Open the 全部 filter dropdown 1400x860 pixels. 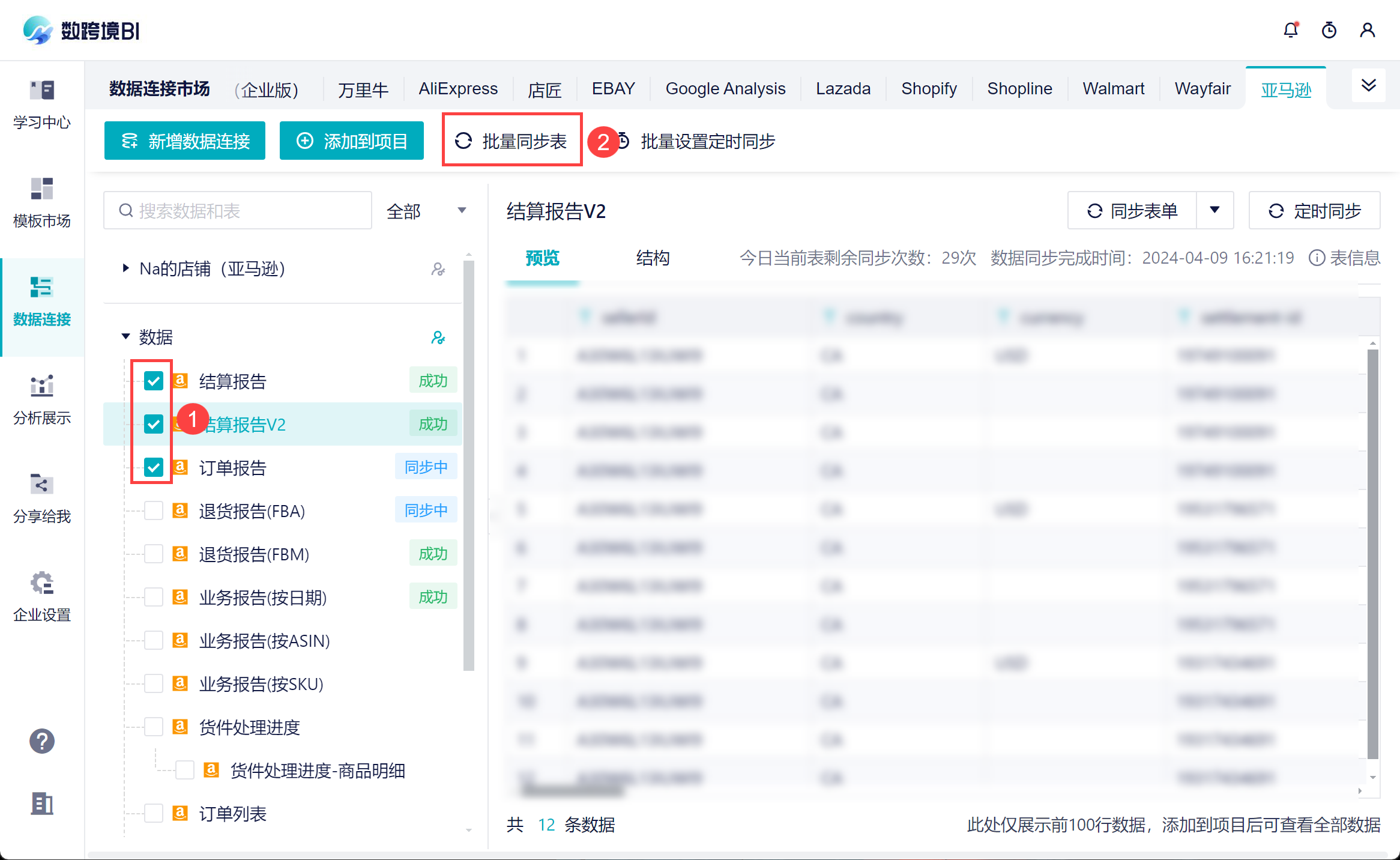[426, 211]
